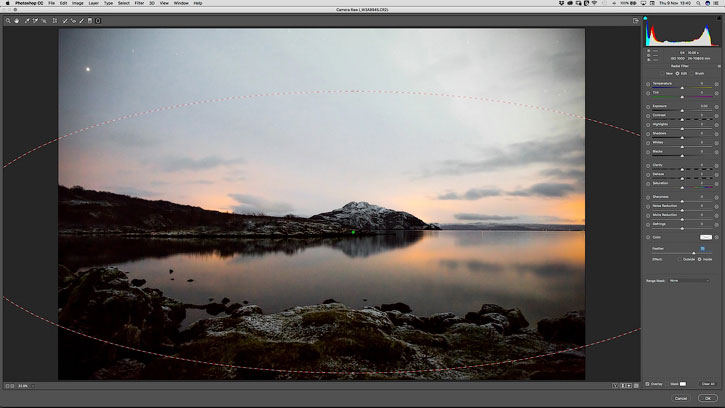Increase Temperature with the plus icon
The height and width of the screenshot is (408, 725).
[x=717, y=84]
